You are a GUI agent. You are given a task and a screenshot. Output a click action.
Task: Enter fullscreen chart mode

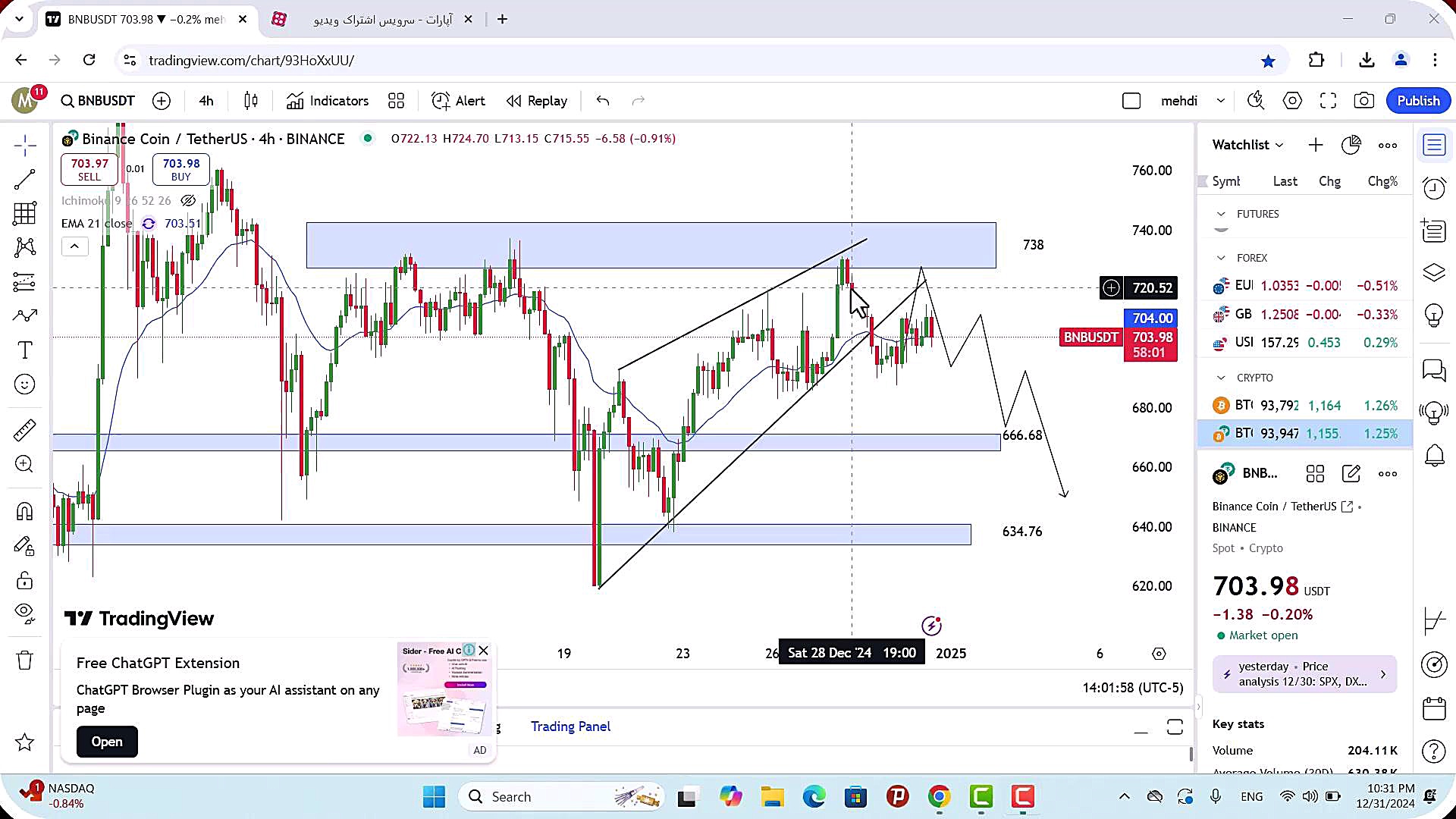point(1328,101)
